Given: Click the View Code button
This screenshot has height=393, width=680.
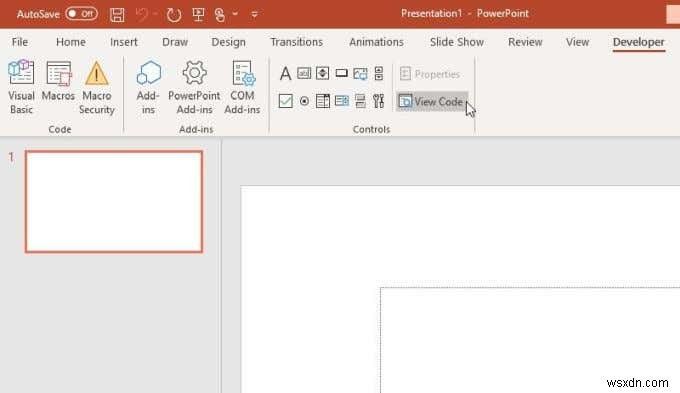Looking at the screenshot, I should point(432,102).
